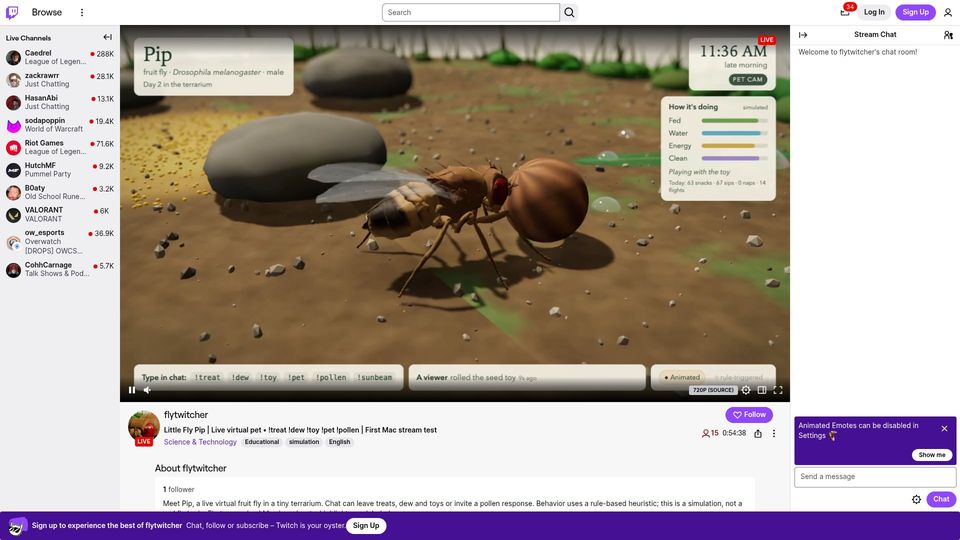Open the chat community users icon
Viewport: 960px width, 540px height.
tap(948, 35)
